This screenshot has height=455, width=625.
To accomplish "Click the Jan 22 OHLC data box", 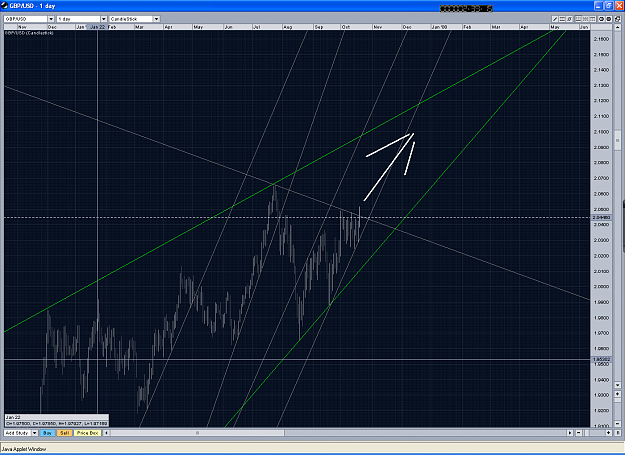I will pos(56,420).
